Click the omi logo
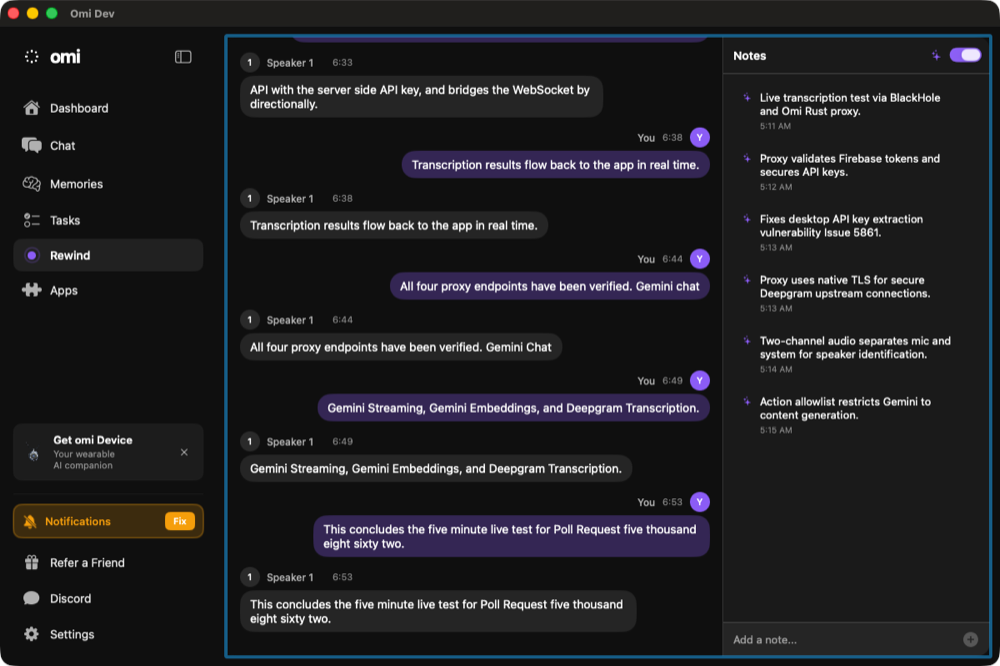This screenshot has width=1000, height=666. point(52,57)
